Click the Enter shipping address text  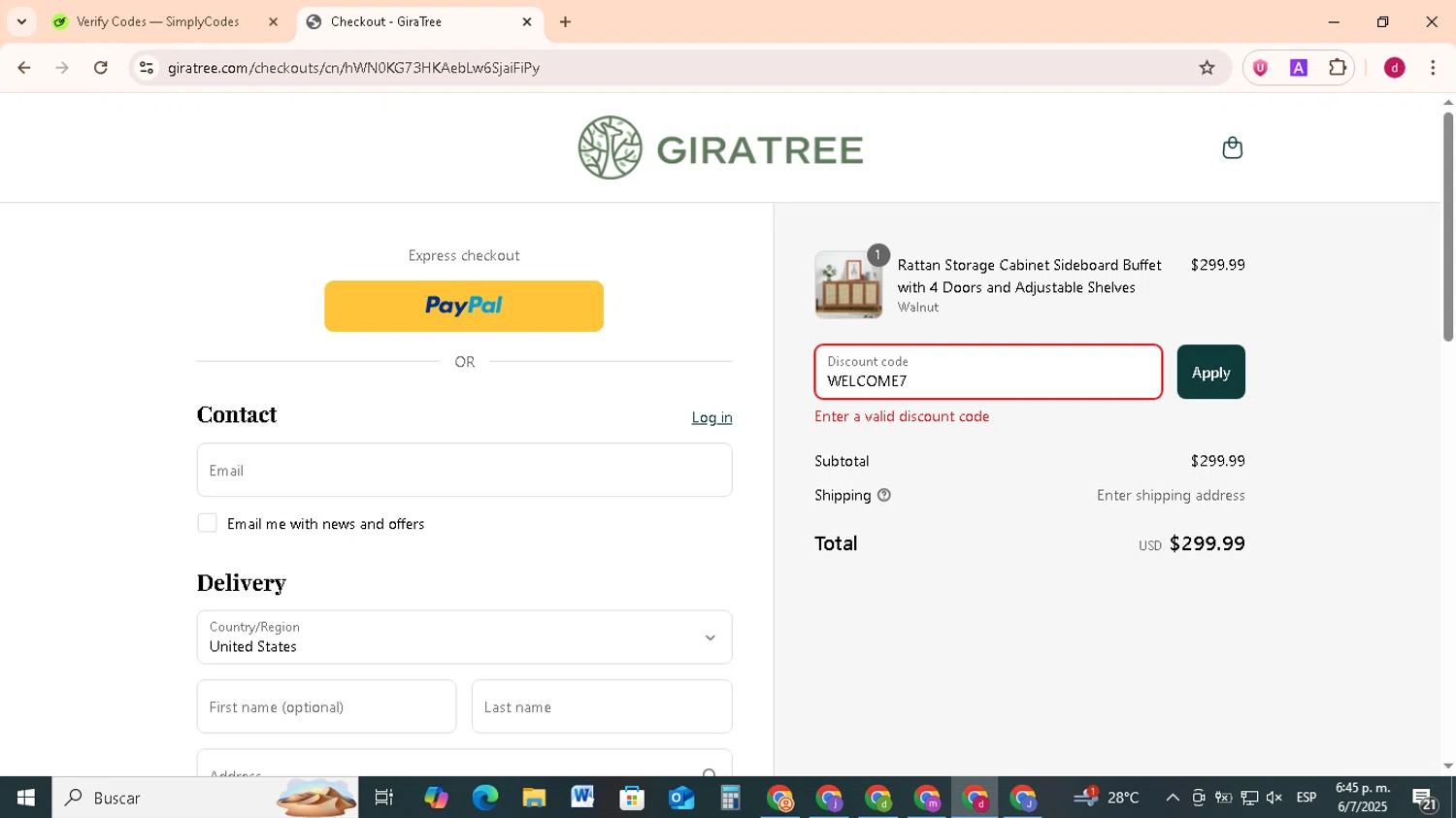pos(1171,495)
